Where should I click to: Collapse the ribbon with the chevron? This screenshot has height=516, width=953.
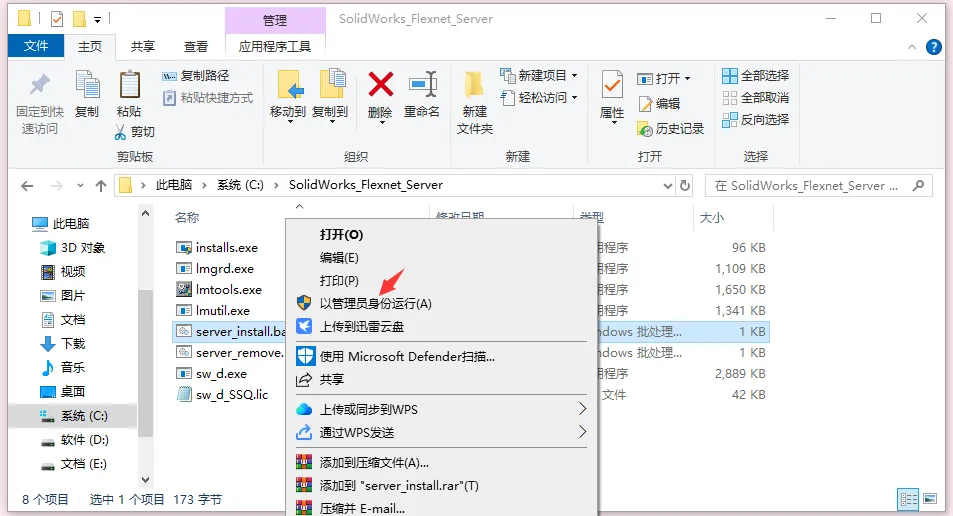(912, 47)
